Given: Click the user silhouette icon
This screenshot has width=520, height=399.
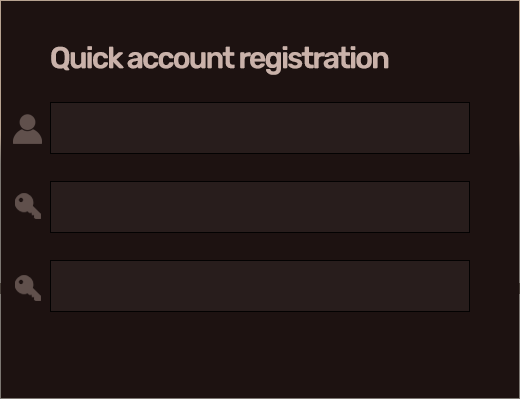Looking at the screenshot, I should click(x=27, y=129).
